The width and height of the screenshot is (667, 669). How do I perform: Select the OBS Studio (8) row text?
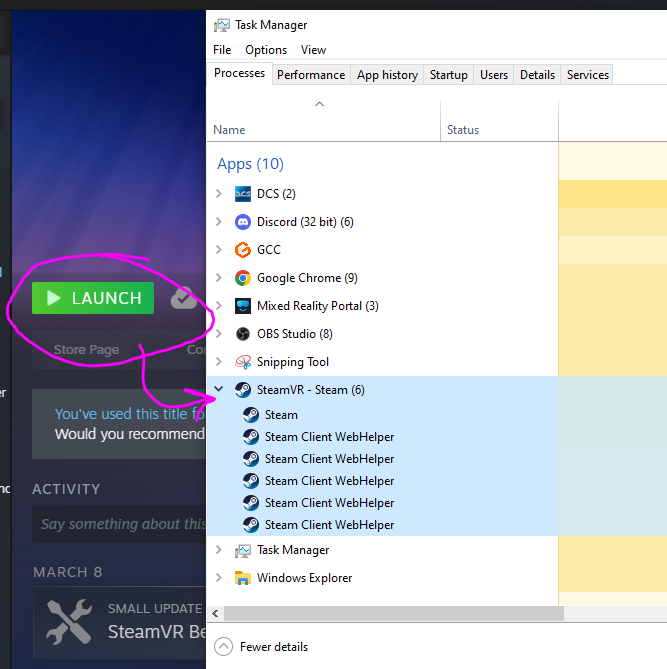[x=295, y=334]
